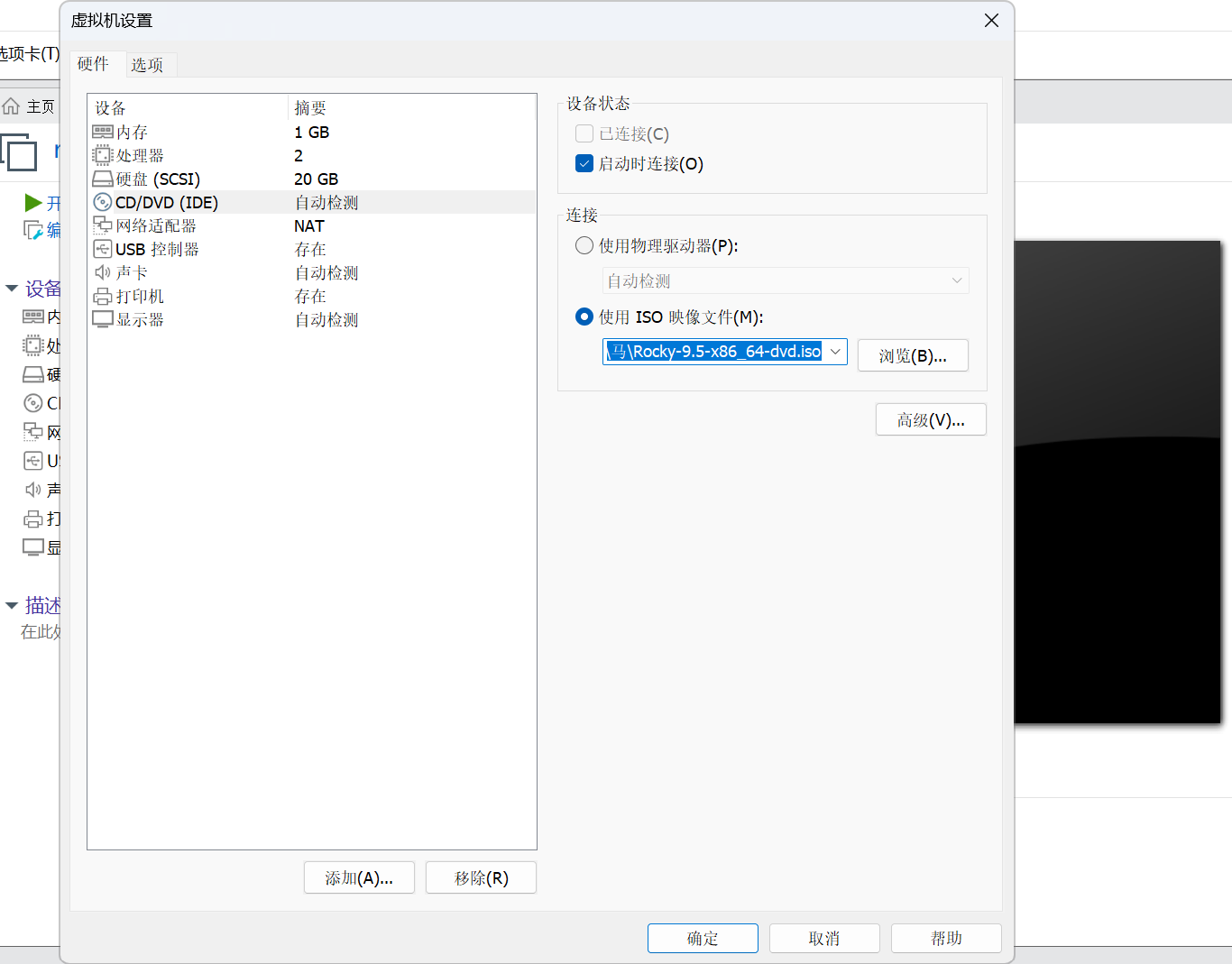Toggle the 已连接(C) checkbox
This screenshot has height=964, width=1232.
tap(584, 133)
